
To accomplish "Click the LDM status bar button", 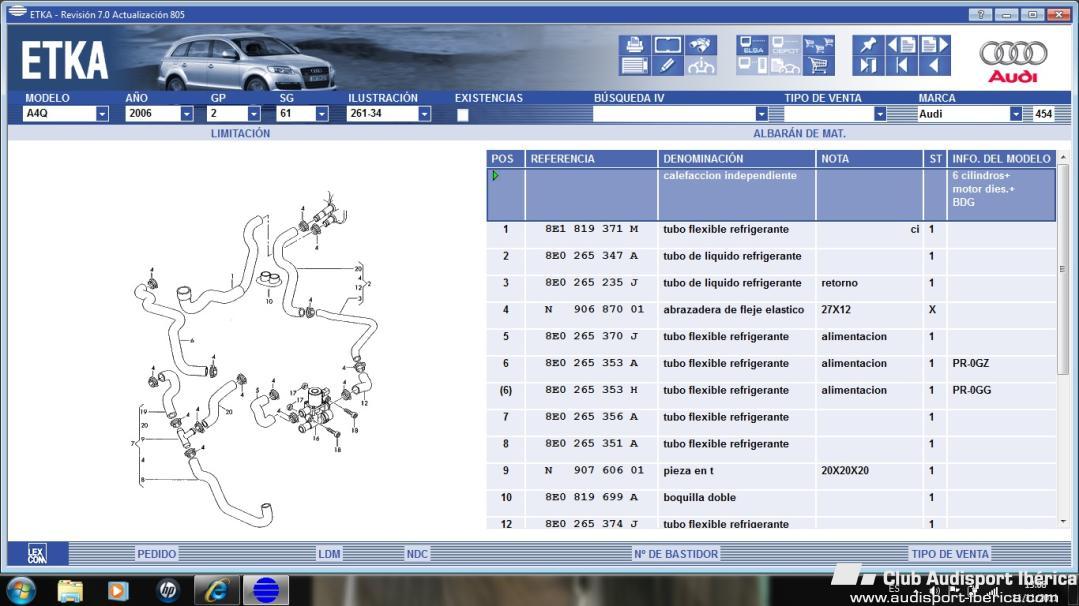I will pyautogui.click(x=329, y=554).
